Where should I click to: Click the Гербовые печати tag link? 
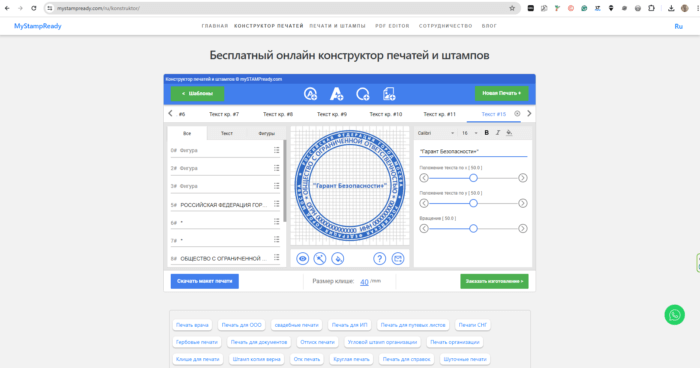(196, 342)
